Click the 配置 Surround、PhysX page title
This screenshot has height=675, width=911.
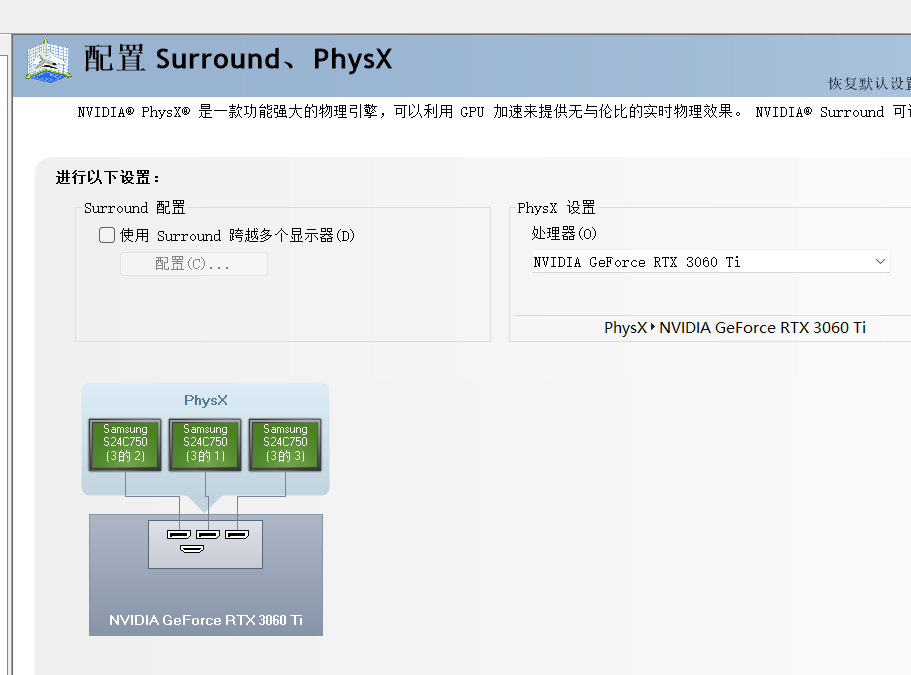(238, 59)
